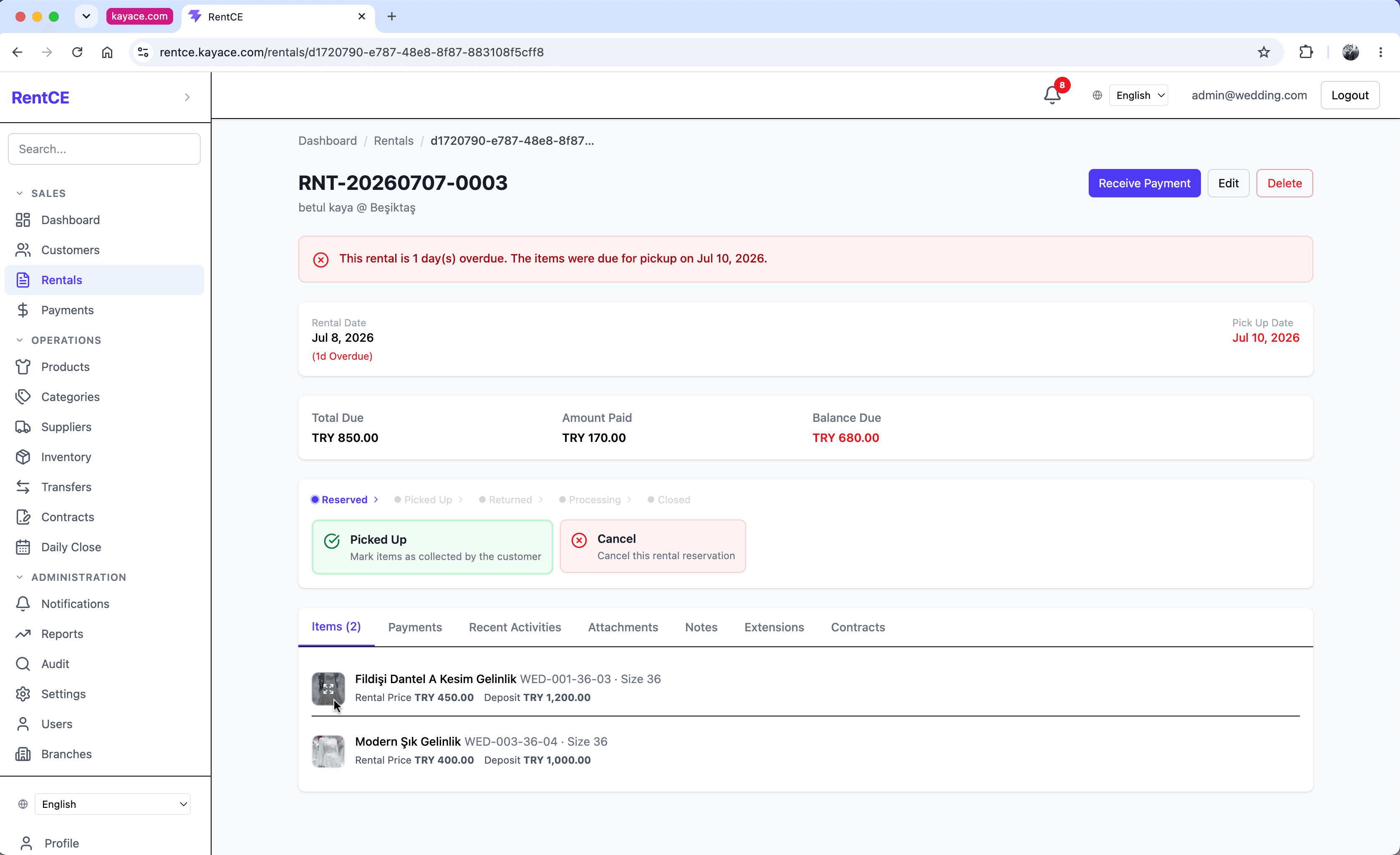Click the Daily Close calendar icon
The width and height of the screenshot is (1400, 855).
click(x=23, y=547)
